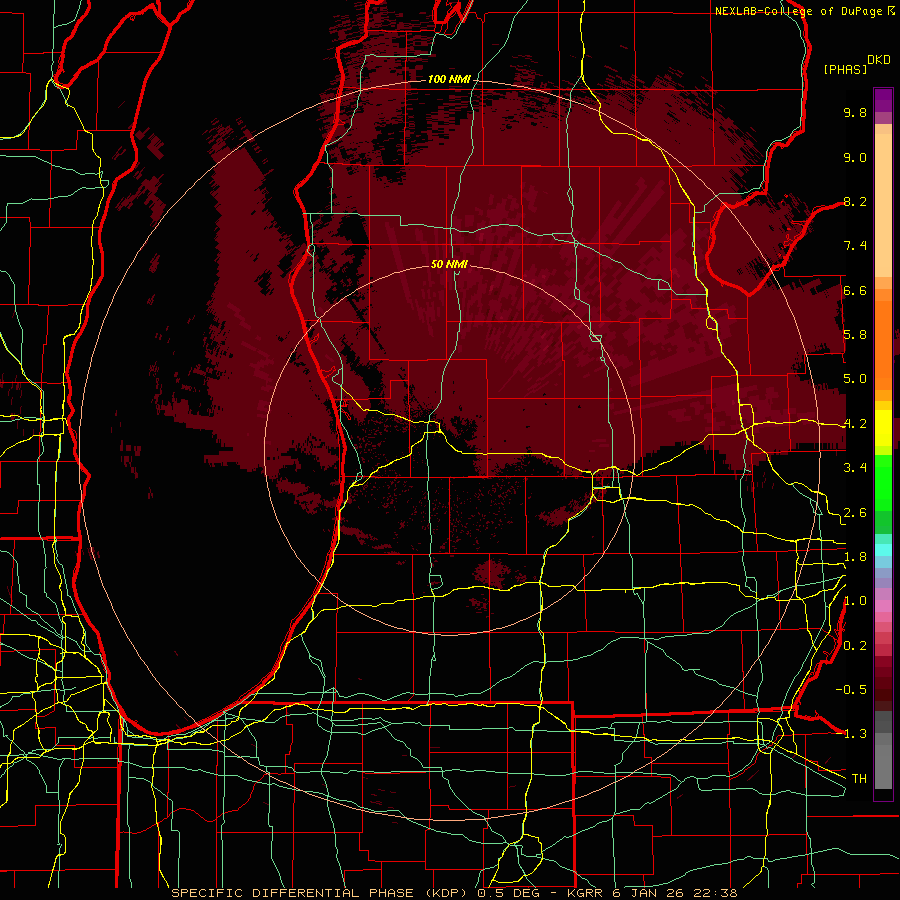Select the 4.2 scale value
This screenshot has width=900, height=900.
[855, 424]
